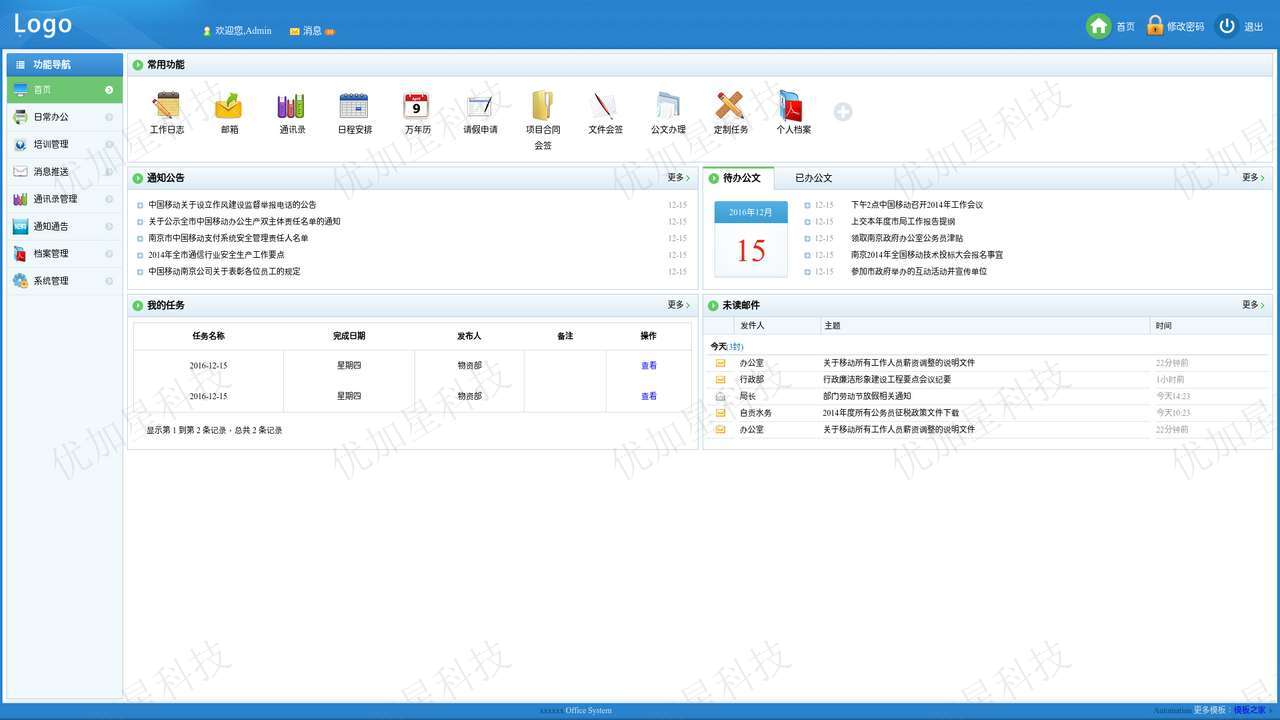
Task: Click the 退出 logout power icon
Action: point(1226,27)
